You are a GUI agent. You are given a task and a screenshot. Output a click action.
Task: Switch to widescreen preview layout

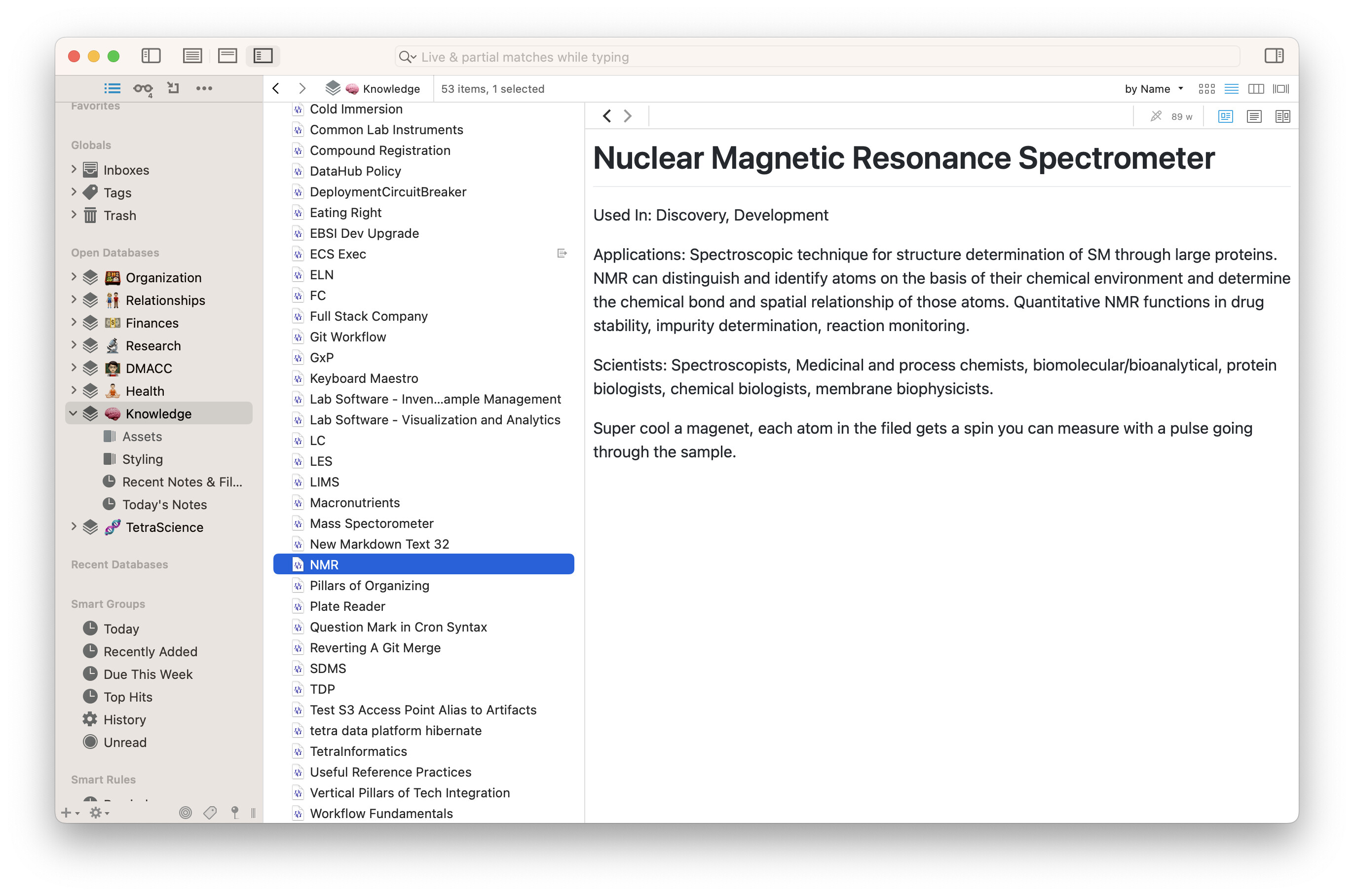pos(263,55)
